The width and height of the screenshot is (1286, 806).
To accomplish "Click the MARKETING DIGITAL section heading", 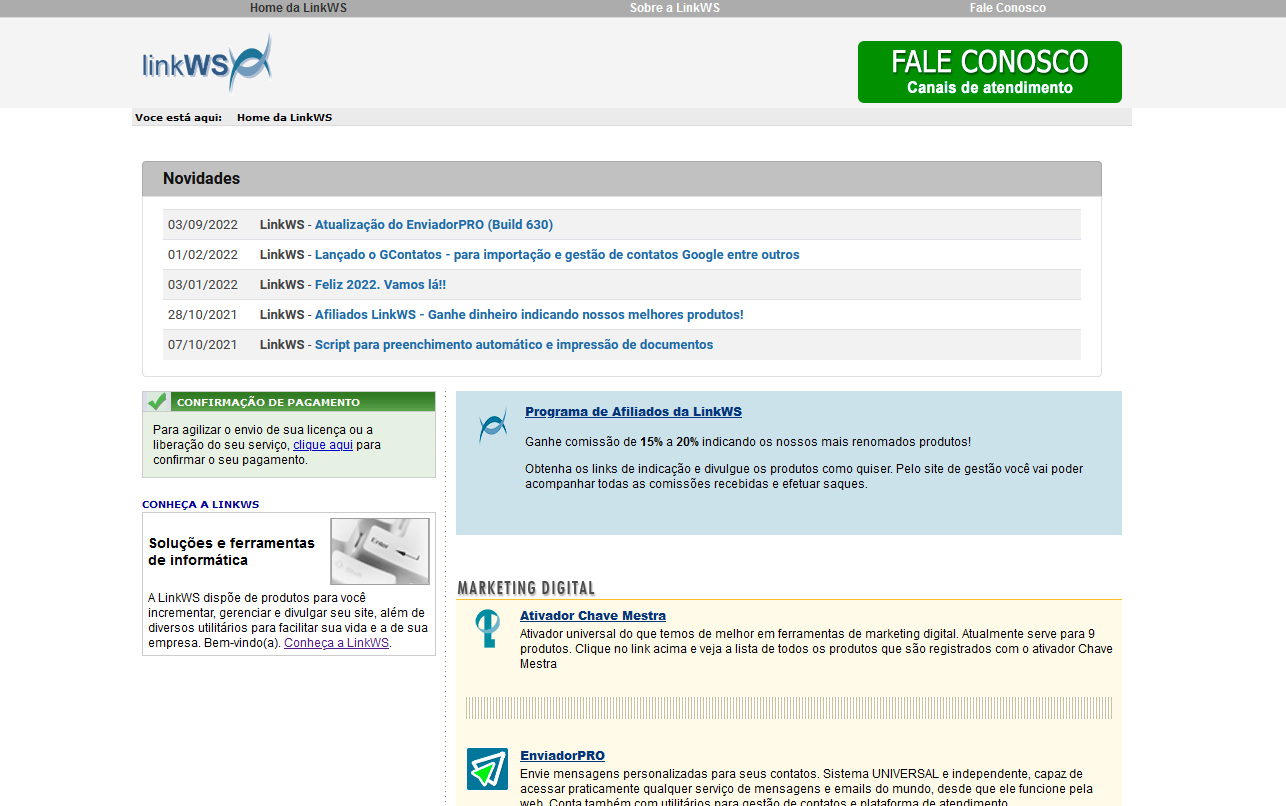I will click(526, 588).
